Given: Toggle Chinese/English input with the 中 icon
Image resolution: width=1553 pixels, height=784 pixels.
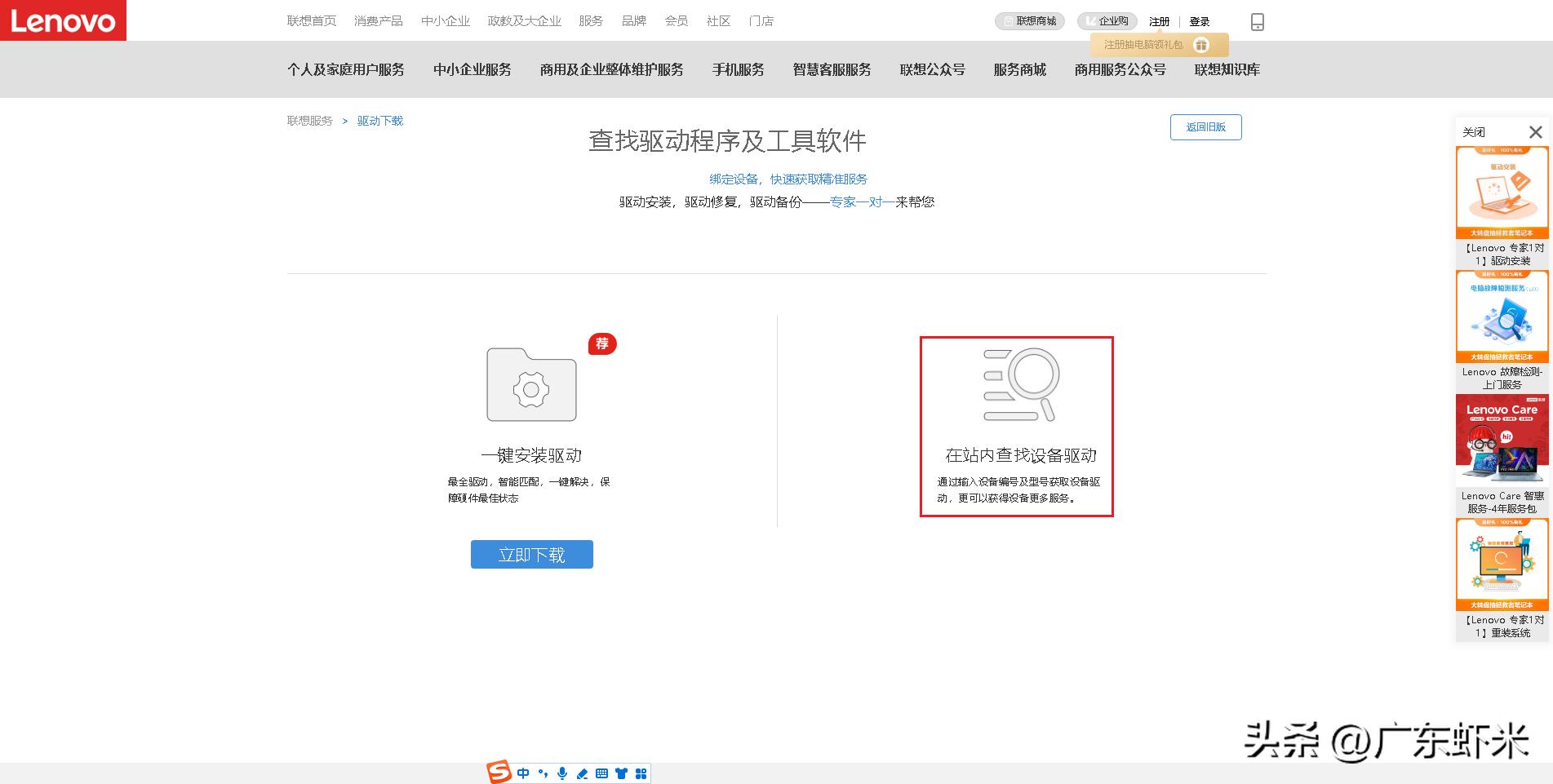Looking at the screenshot, I should (522, 773).
